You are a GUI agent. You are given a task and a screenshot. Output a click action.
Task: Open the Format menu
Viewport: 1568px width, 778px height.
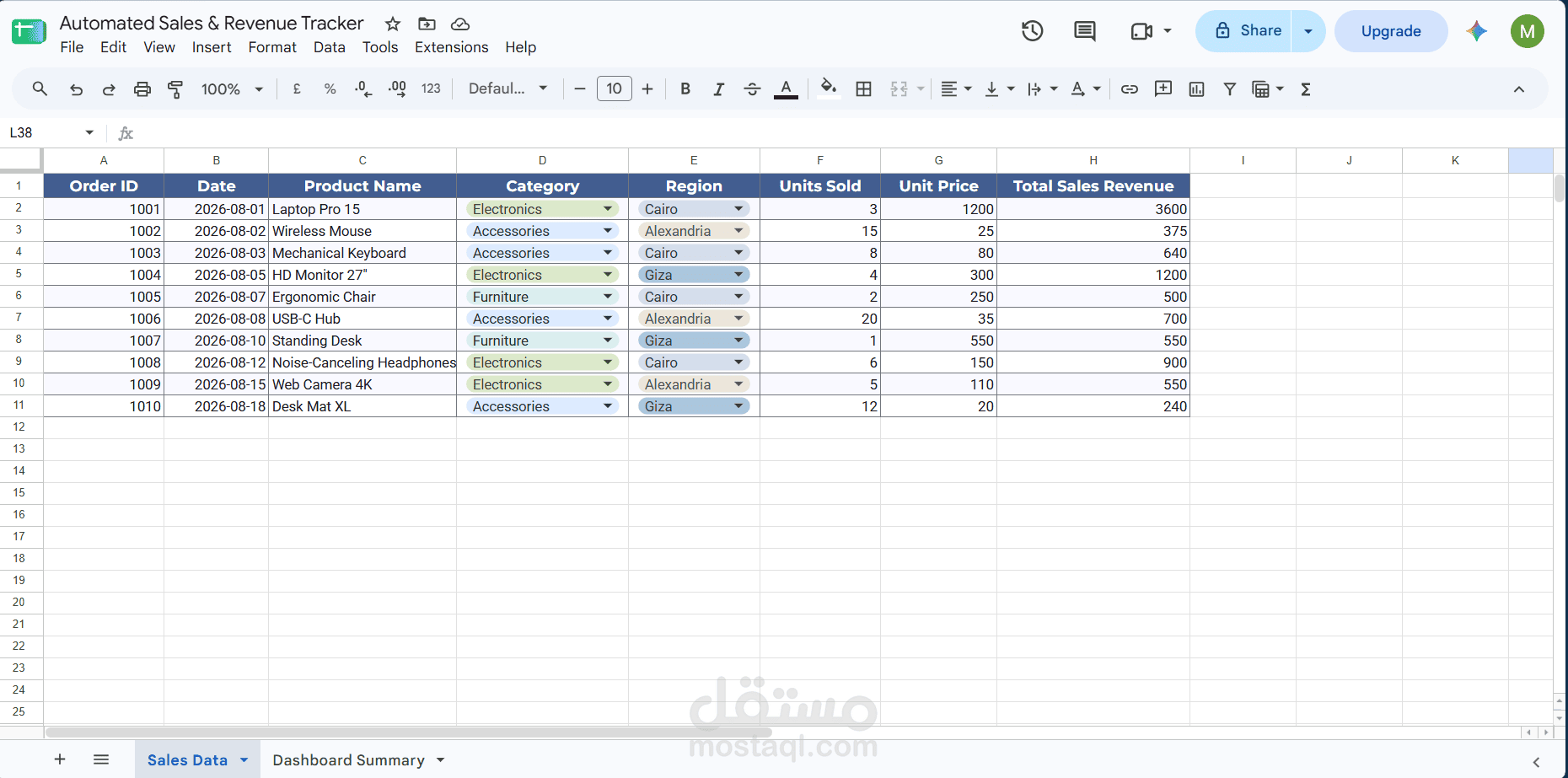[272, 47]
